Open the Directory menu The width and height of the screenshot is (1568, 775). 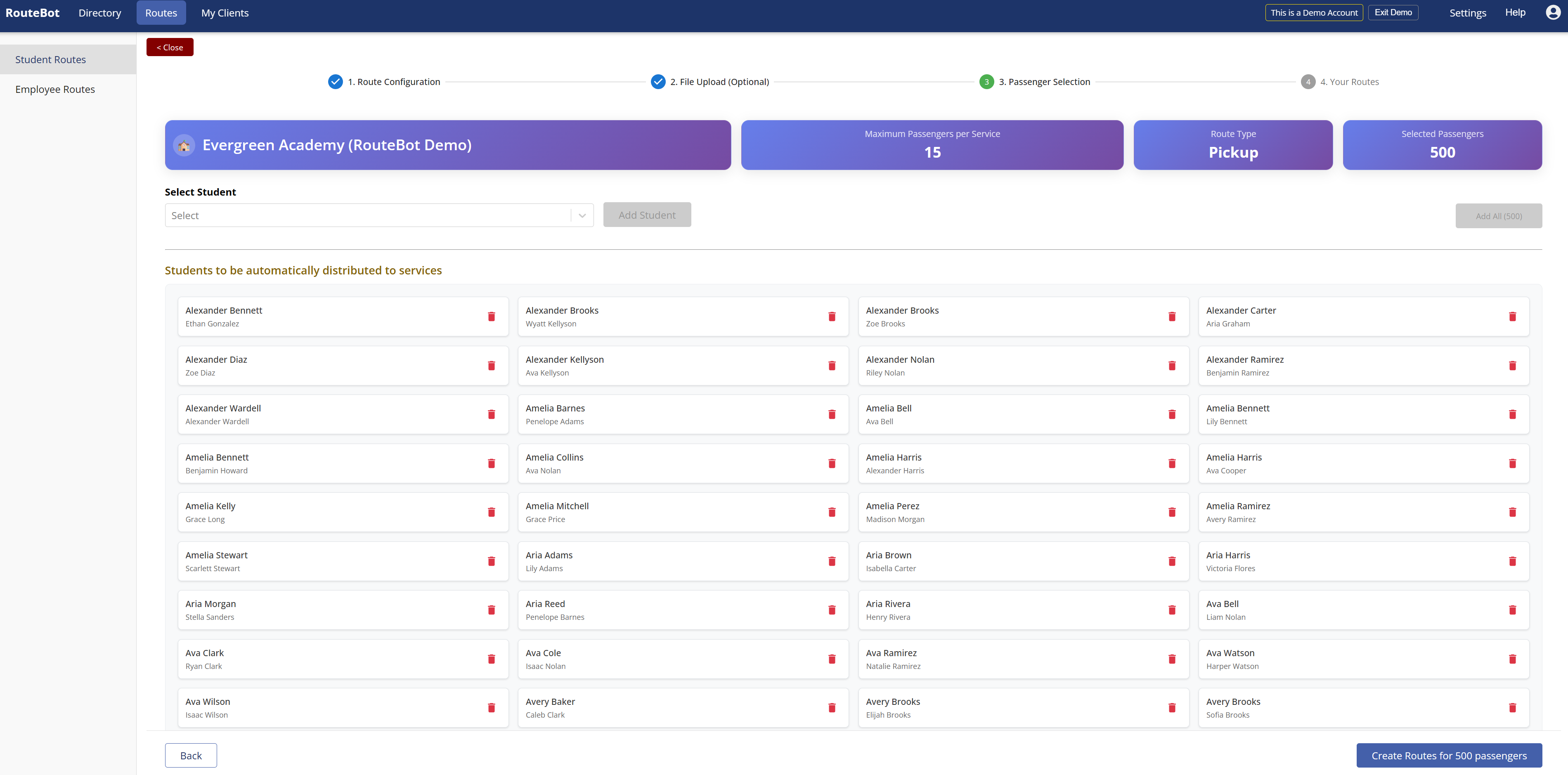pos(100,13)
